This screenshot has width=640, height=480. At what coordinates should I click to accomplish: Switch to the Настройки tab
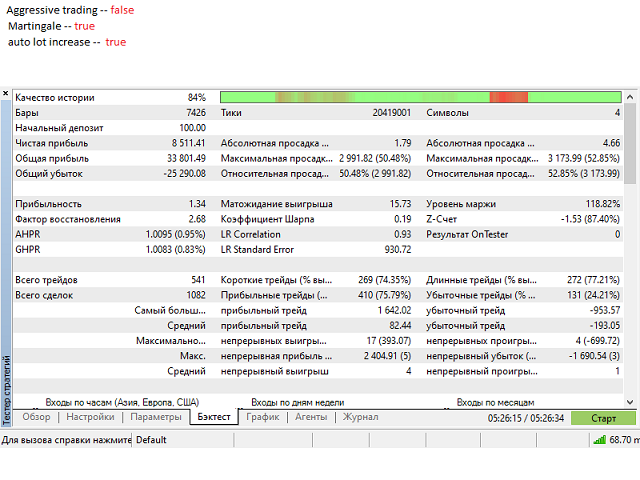[90, 418]
